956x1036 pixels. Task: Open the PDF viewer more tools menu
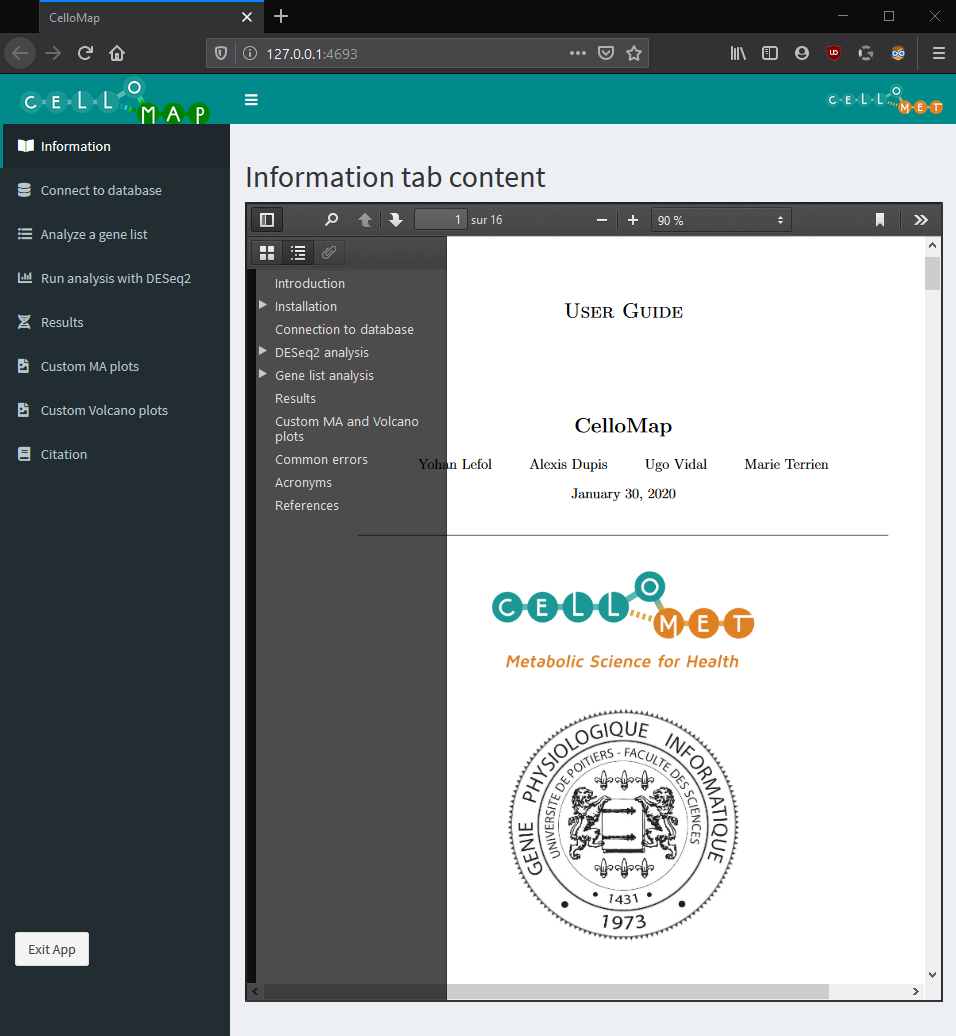pyautogui.click(x=921, y=220)
